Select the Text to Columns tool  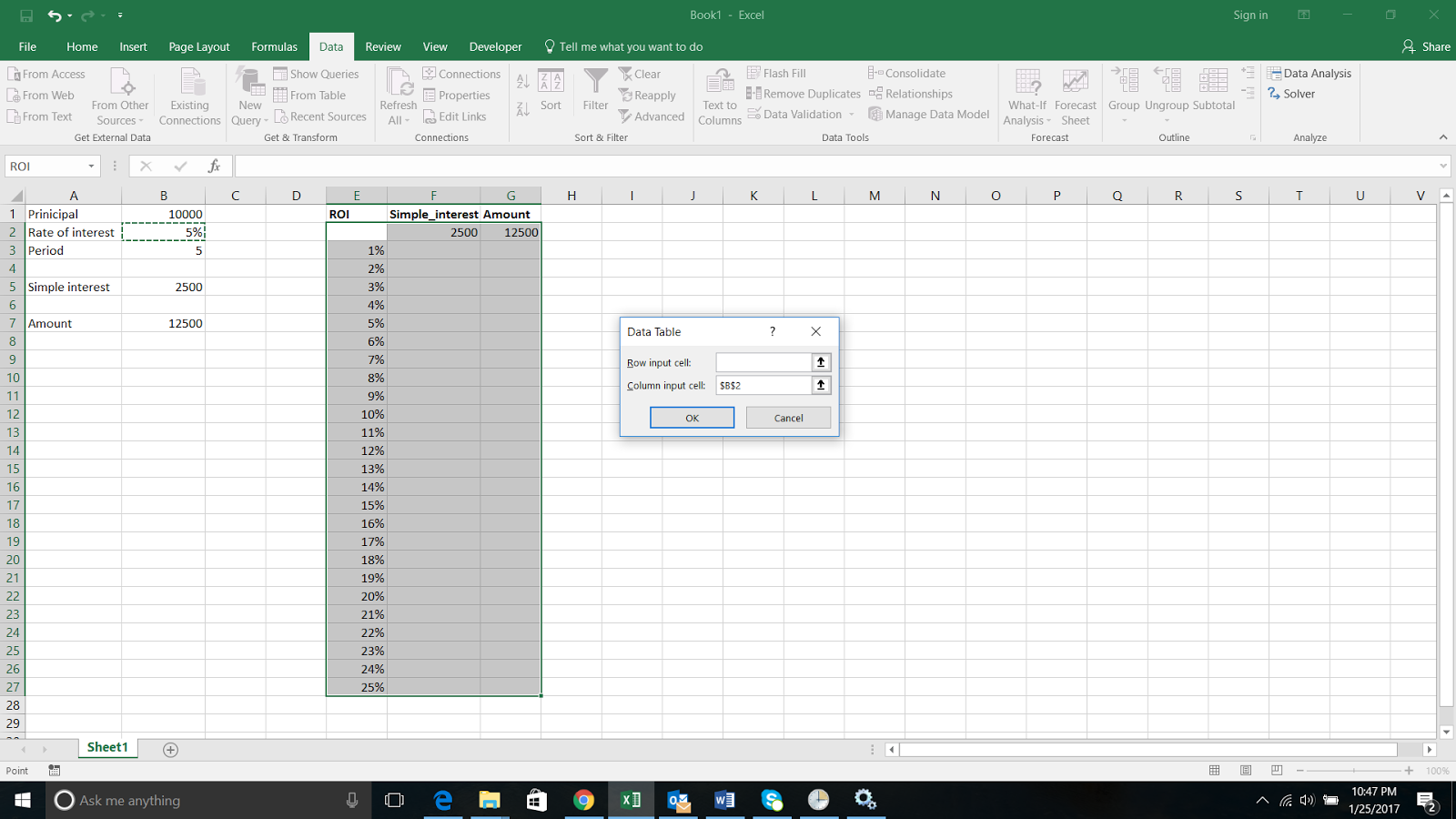pos(718,95)
